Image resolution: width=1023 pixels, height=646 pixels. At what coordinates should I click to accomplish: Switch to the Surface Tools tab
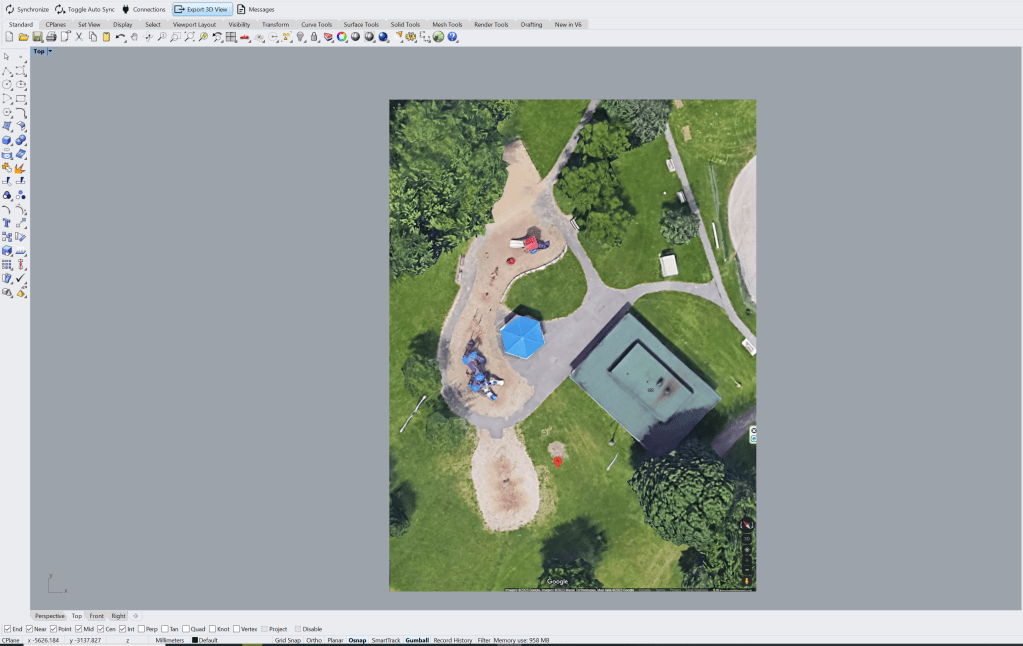click(361, 24)
